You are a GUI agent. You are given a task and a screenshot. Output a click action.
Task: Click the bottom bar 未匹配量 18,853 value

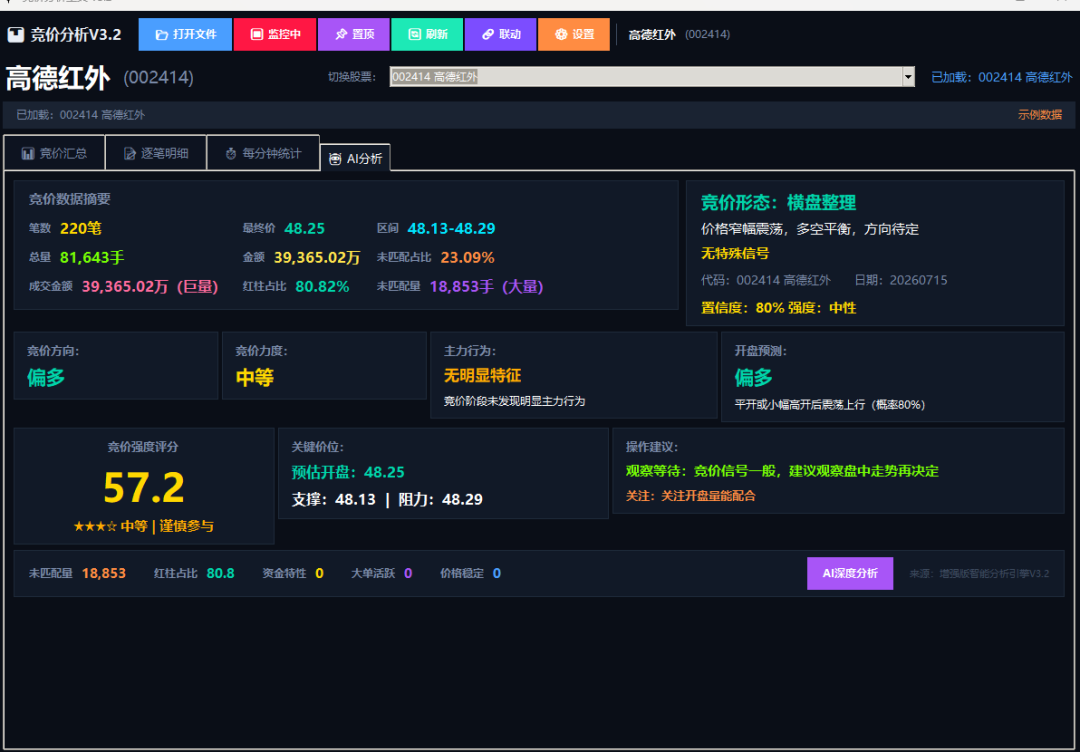(104, 573)
